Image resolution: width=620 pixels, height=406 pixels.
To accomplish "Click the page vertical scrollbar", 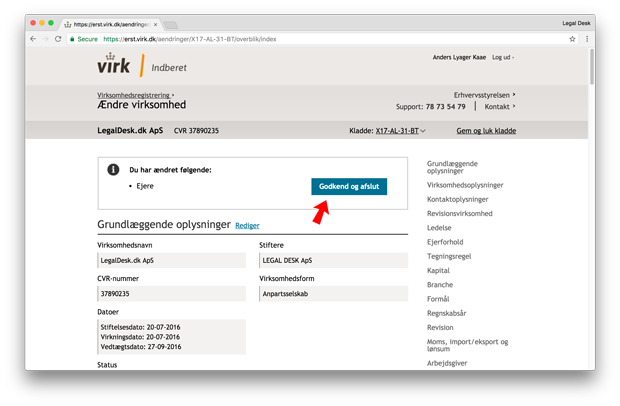I will click(592, 66).
